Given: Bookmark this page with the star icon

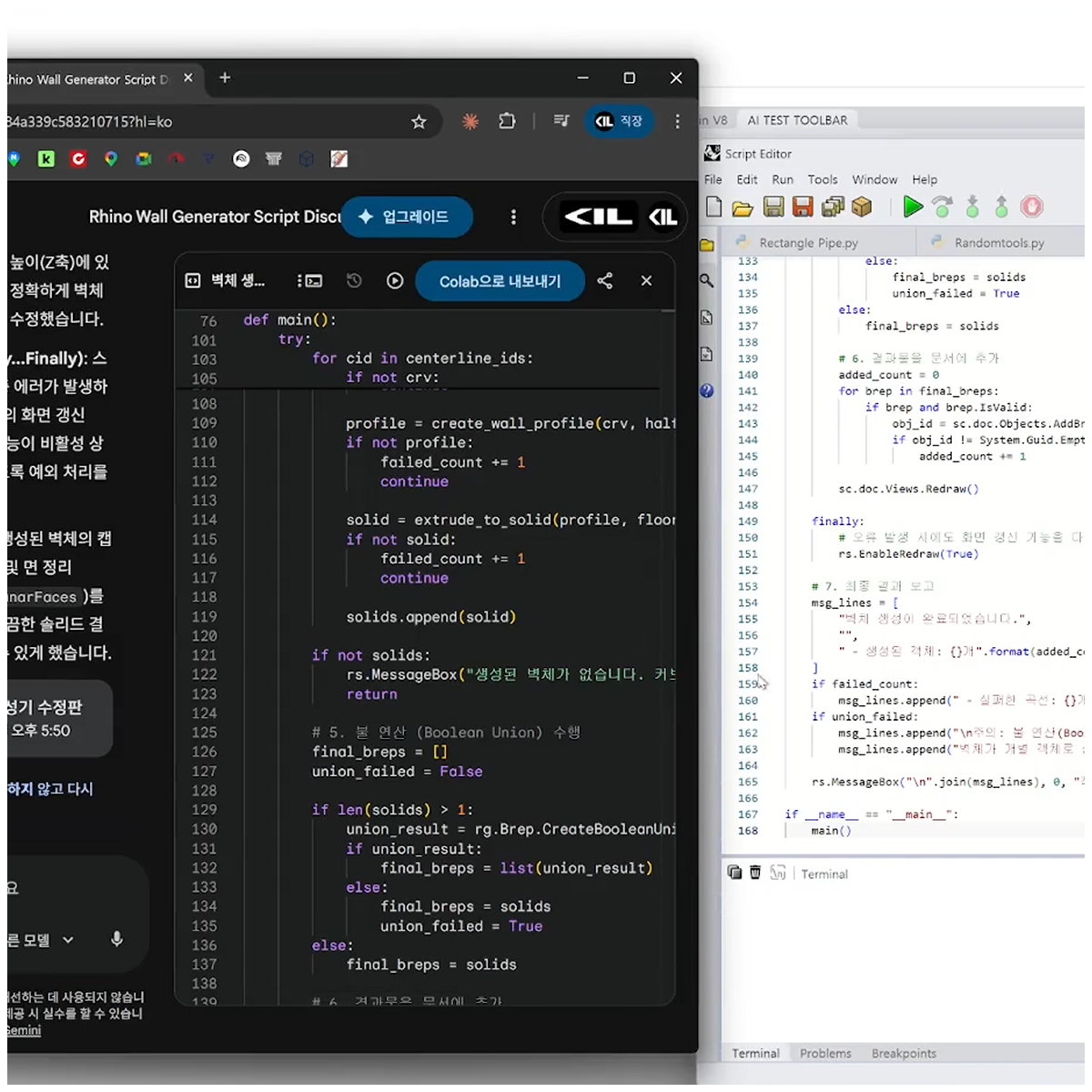Looking at the screenshot, I should coord(419,121).
